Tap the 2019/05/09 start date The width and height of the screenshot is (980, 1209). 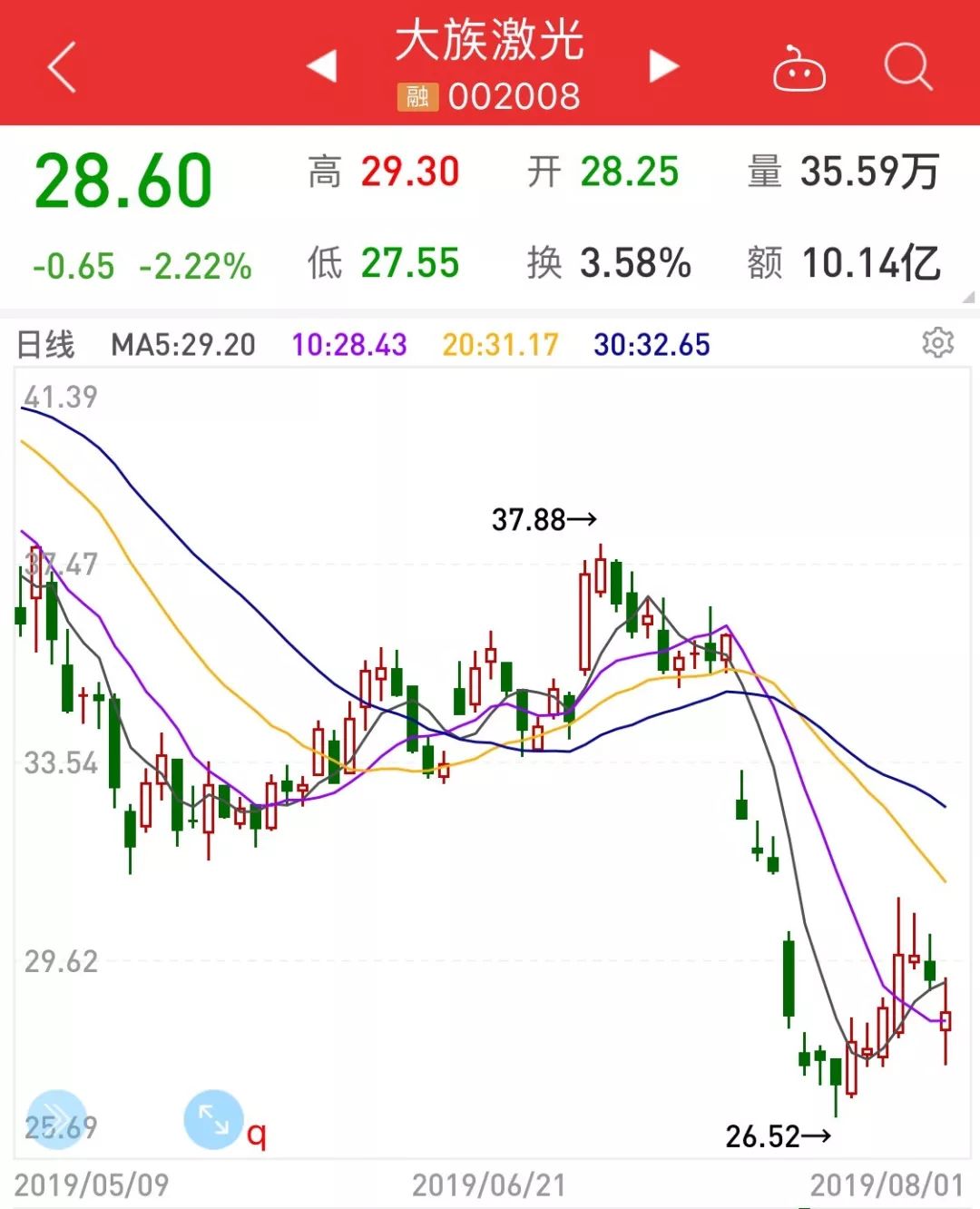coord(92,1184)
